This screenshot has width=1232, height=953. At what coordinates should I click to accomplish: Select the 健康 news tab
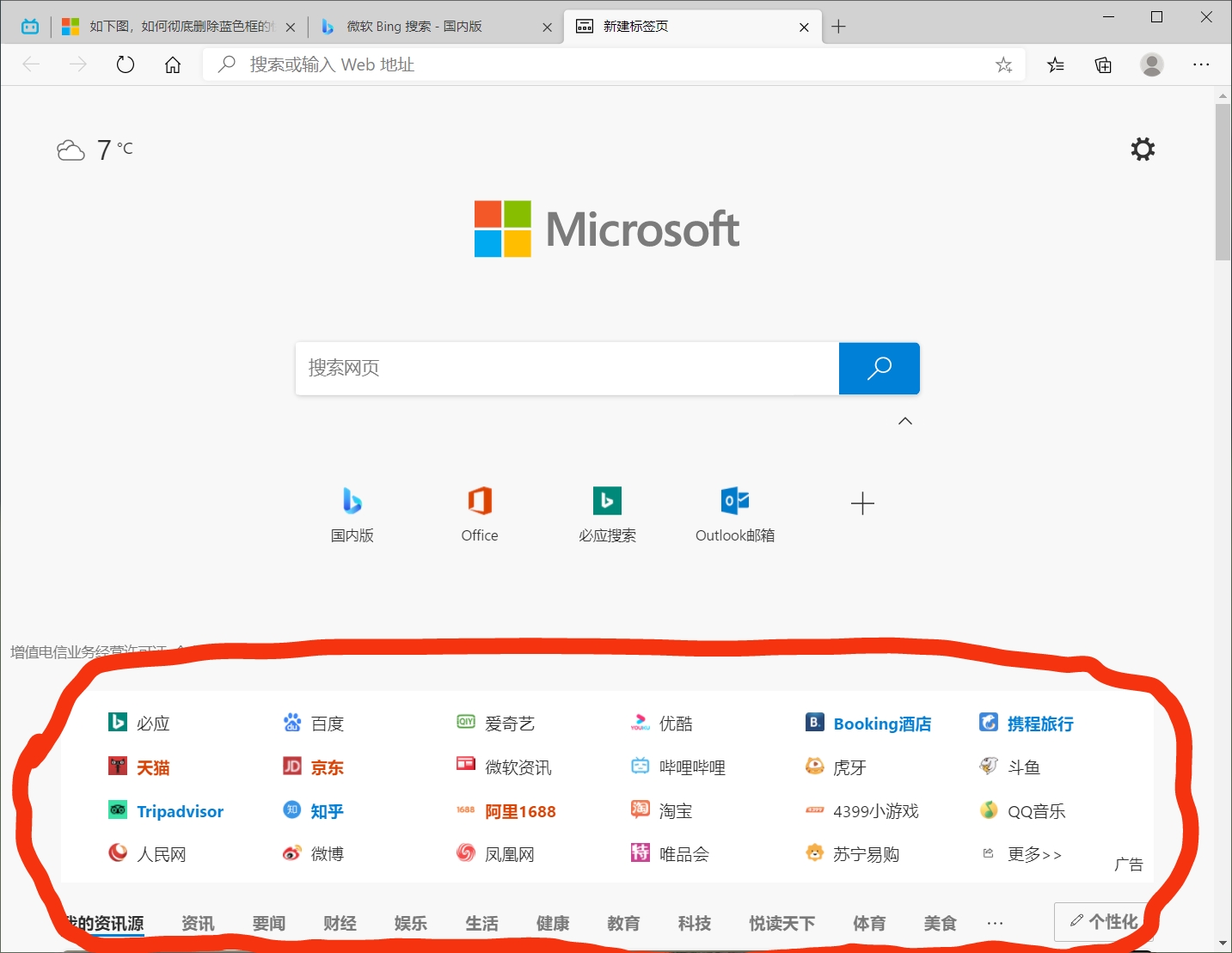(x=553, y=923)
